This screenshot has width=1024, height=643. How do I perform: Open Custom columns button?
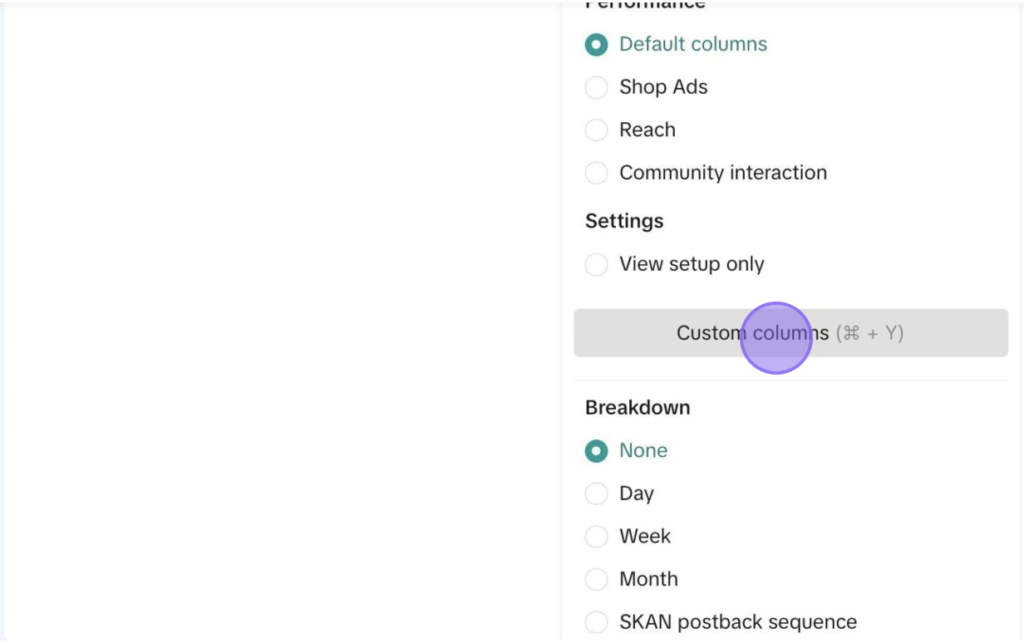[791, 333]
